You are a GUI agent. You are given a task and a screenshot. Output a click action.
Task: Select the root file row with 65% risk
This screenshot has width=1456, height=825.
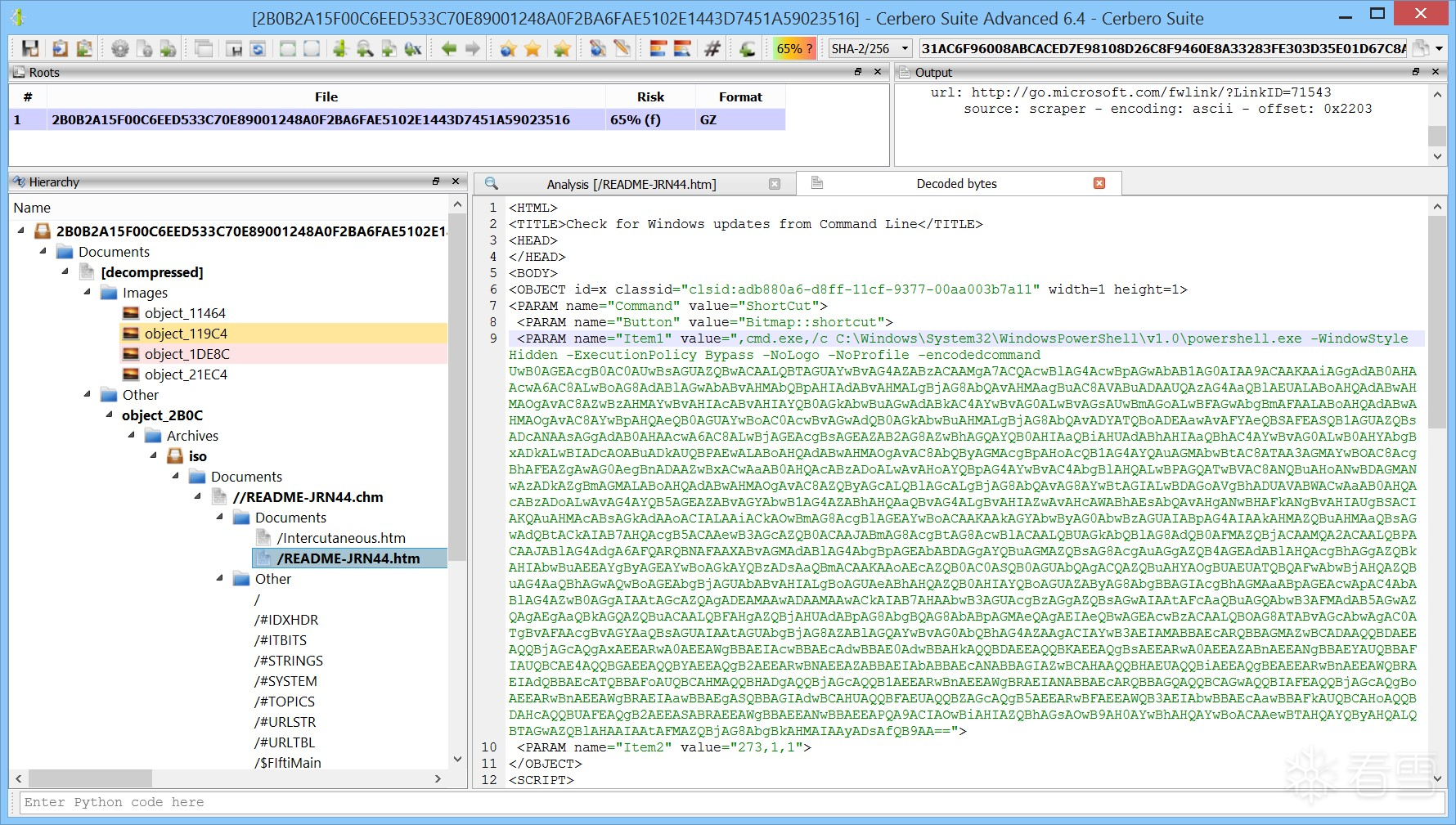click(x=397, y=119)
